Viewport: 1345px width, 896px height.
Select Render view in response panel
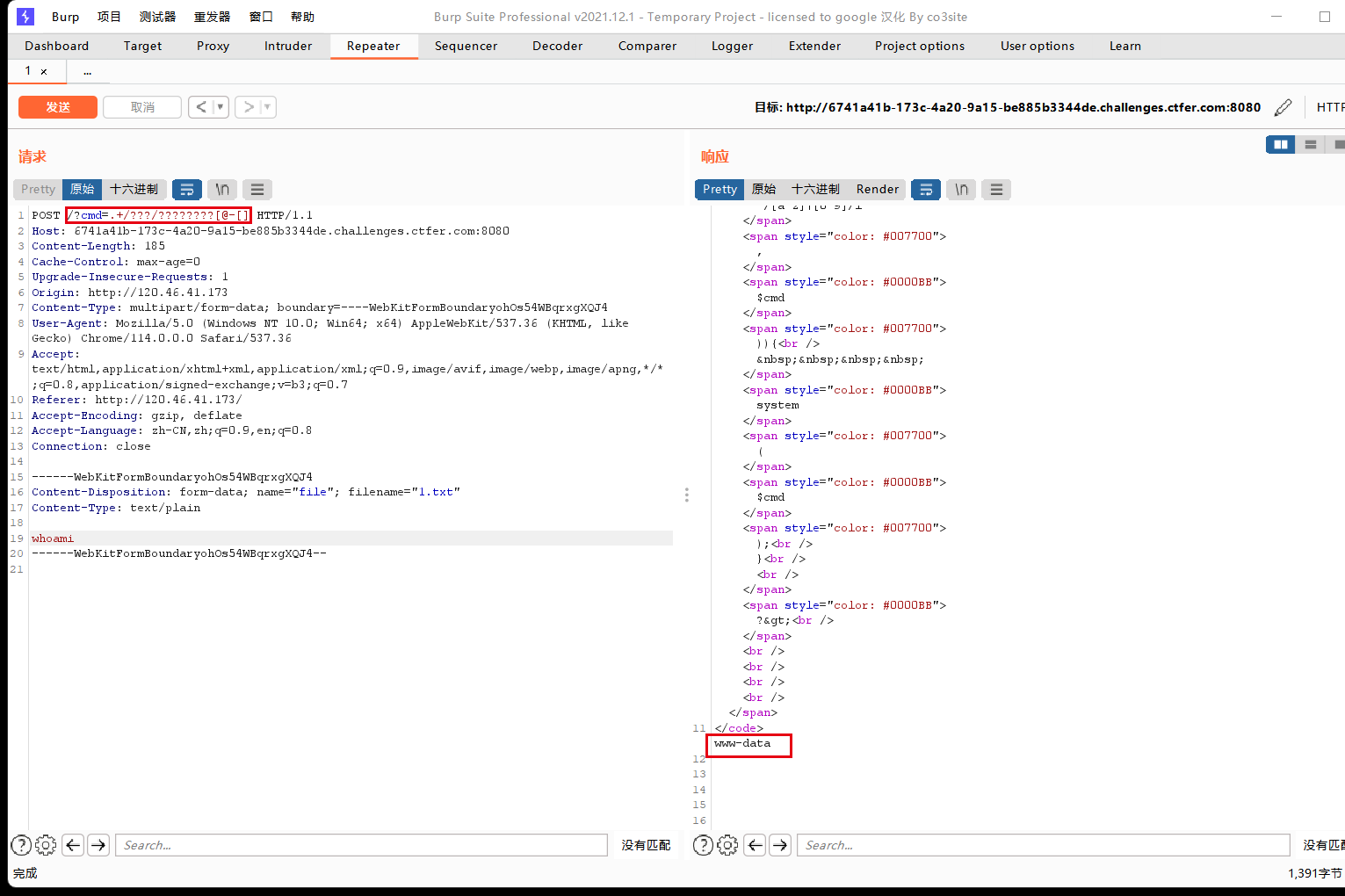coord(878,189)
